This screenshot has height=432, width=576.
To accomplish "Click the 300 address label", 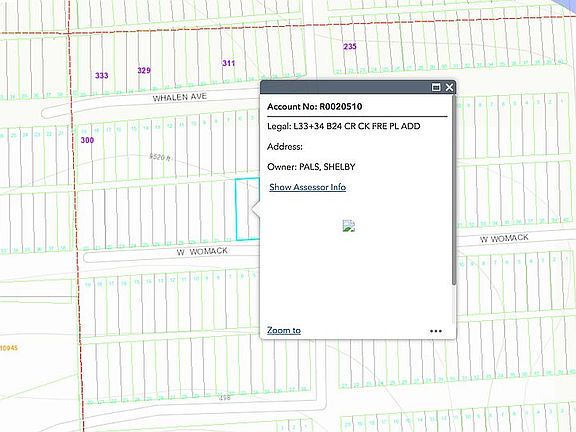I will pyautogui.click(x=87, y=140).
